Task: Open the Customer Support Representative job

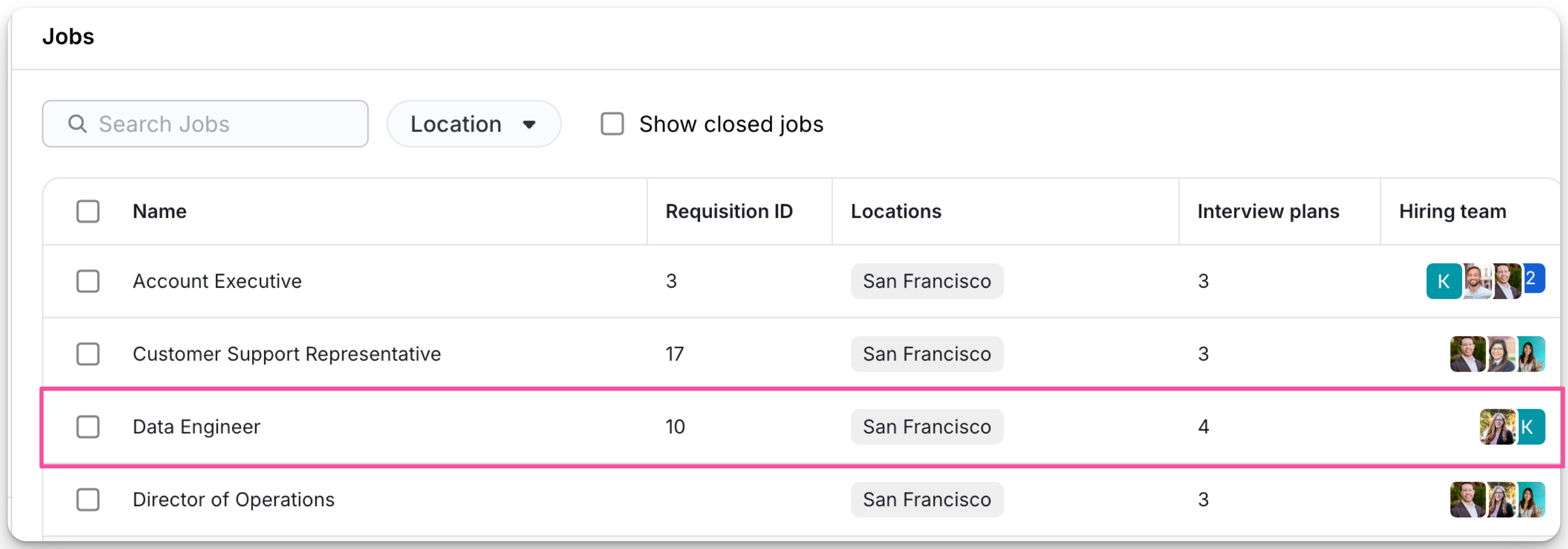Action: [286, 354]
